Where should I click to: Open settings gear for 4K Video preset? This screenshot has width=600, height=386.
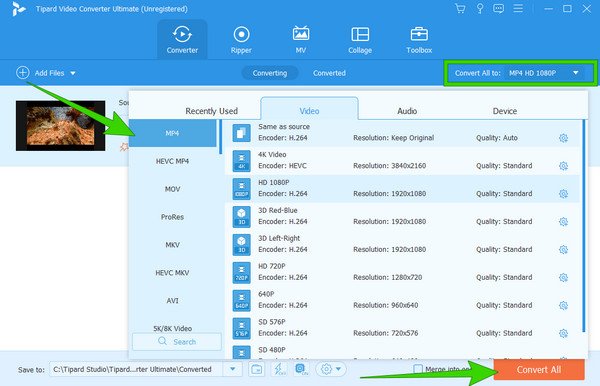click(563, 166)
